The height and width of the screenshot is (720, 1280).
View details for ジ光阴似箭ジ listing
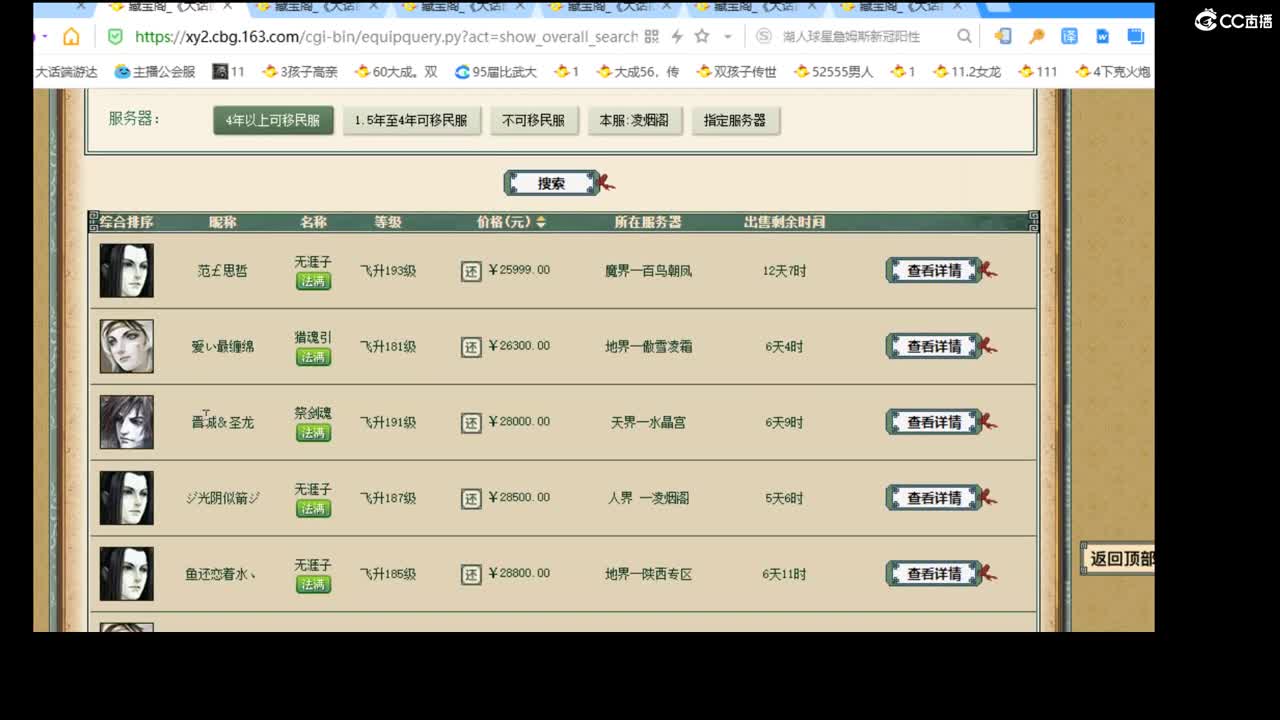934,498
